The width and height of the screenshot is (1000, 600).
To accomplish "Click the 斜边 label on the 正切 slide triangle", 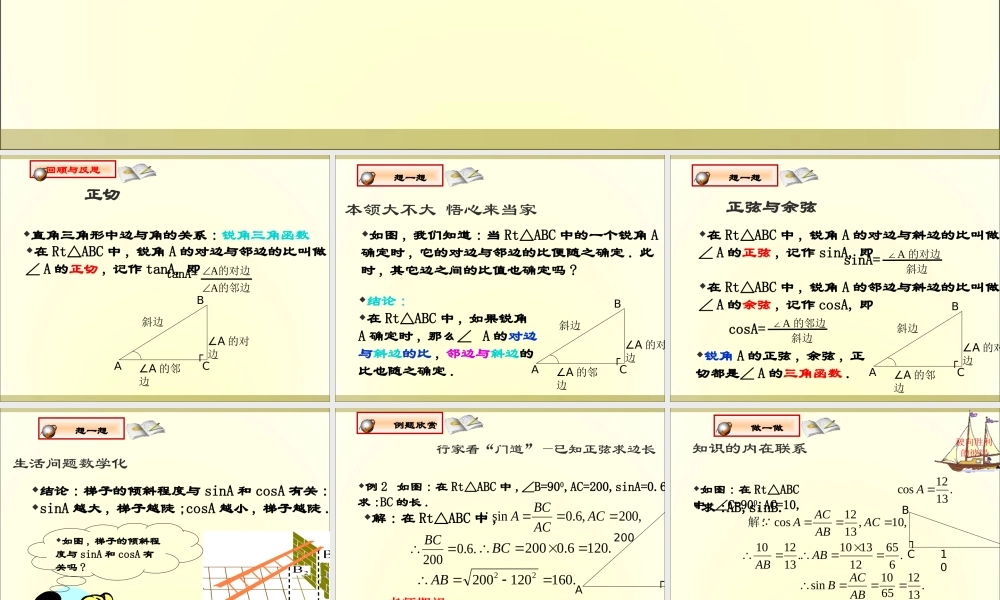I will (x=152, y=322).
